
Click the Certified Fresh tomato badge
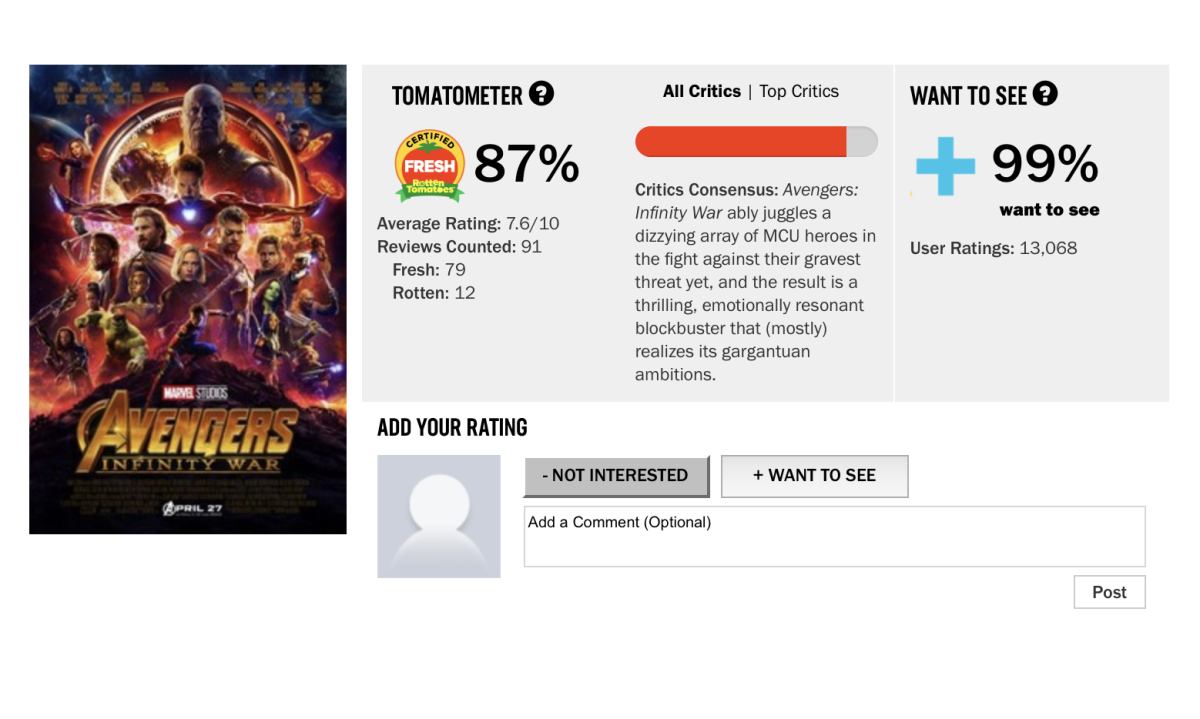coord(429,166)
